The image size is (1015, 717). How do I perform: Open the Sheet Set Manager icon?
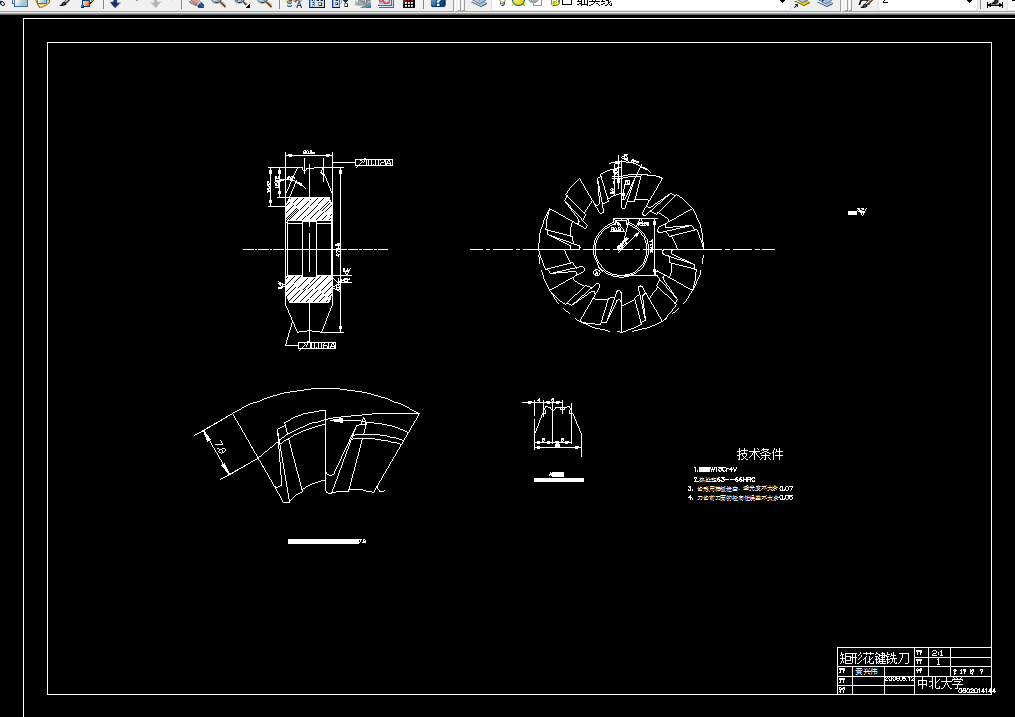362,3
